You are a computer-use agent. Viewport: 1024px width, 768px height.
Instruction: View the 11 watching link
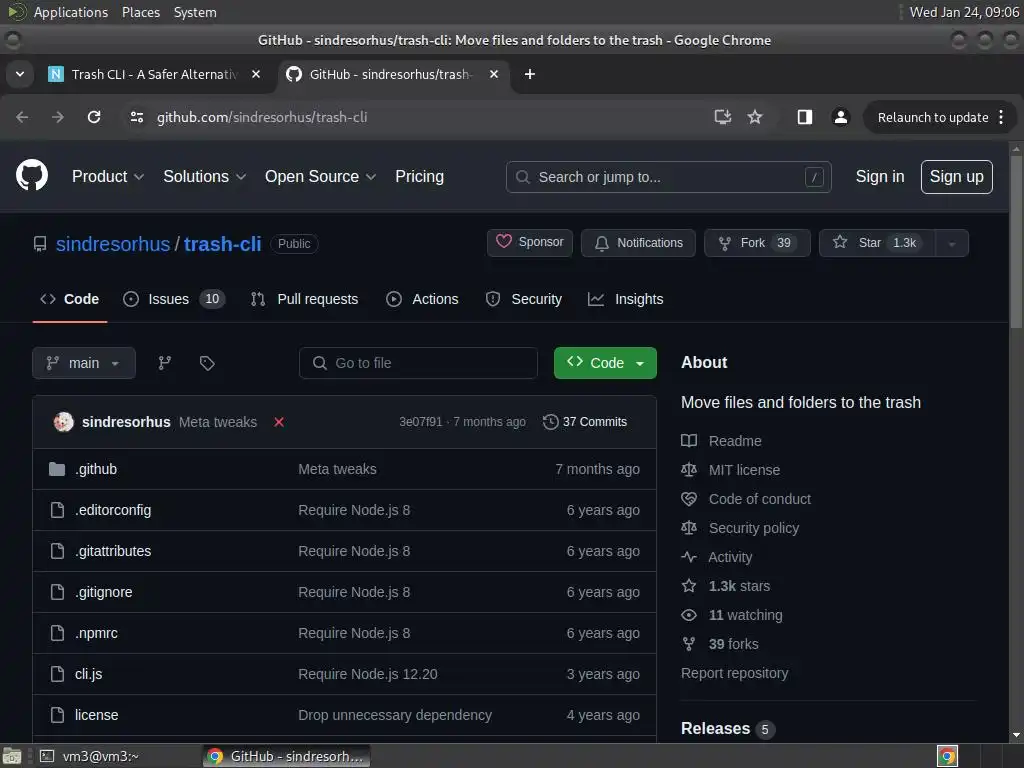coord(731,615)
